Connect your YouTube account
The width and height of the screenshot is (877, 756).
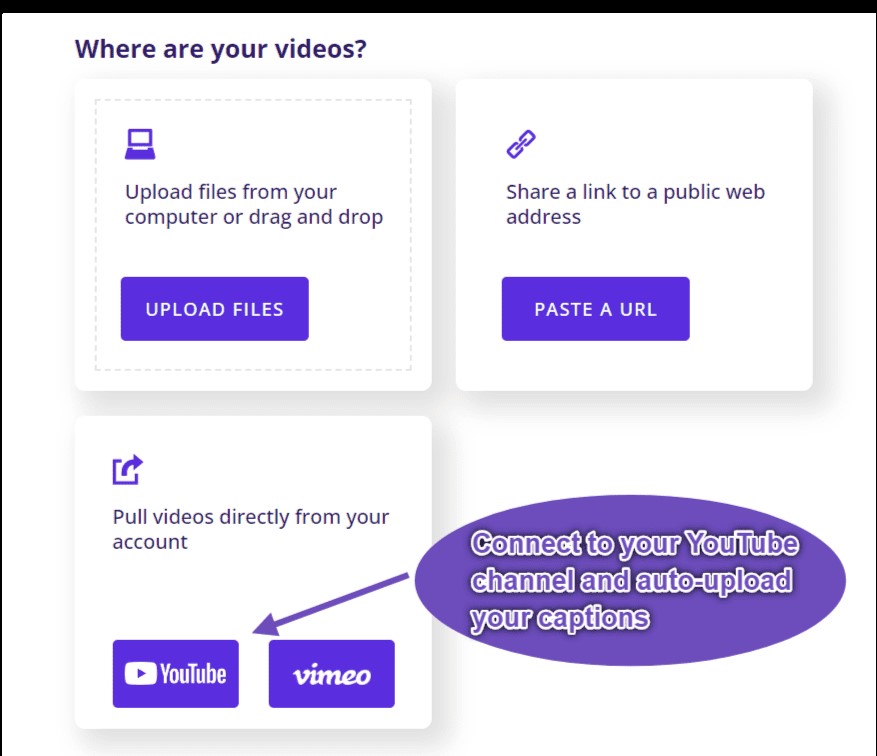coord(176,674)
